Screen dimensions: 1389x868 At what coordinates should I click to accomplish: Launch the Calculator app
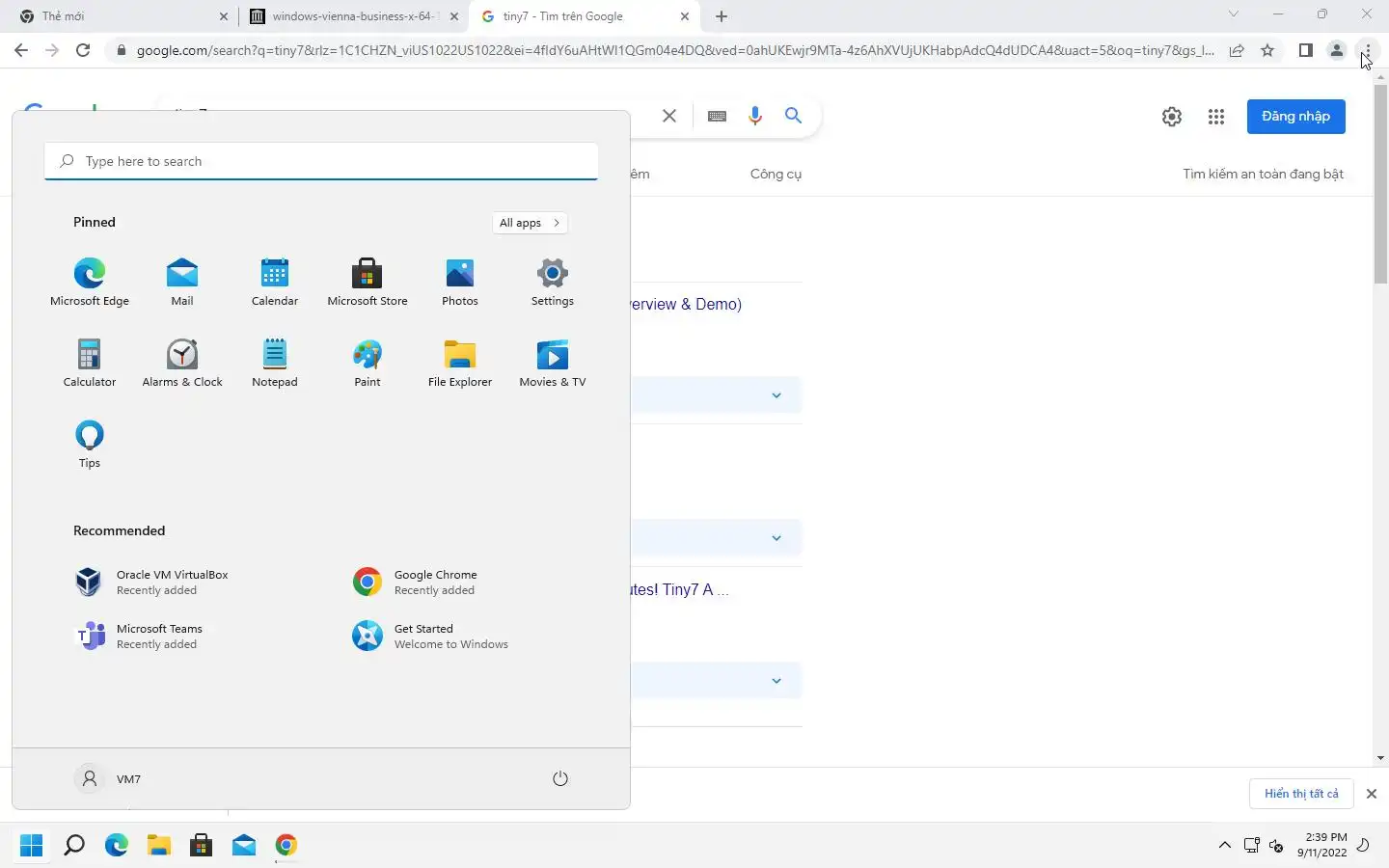click(90, 363)
